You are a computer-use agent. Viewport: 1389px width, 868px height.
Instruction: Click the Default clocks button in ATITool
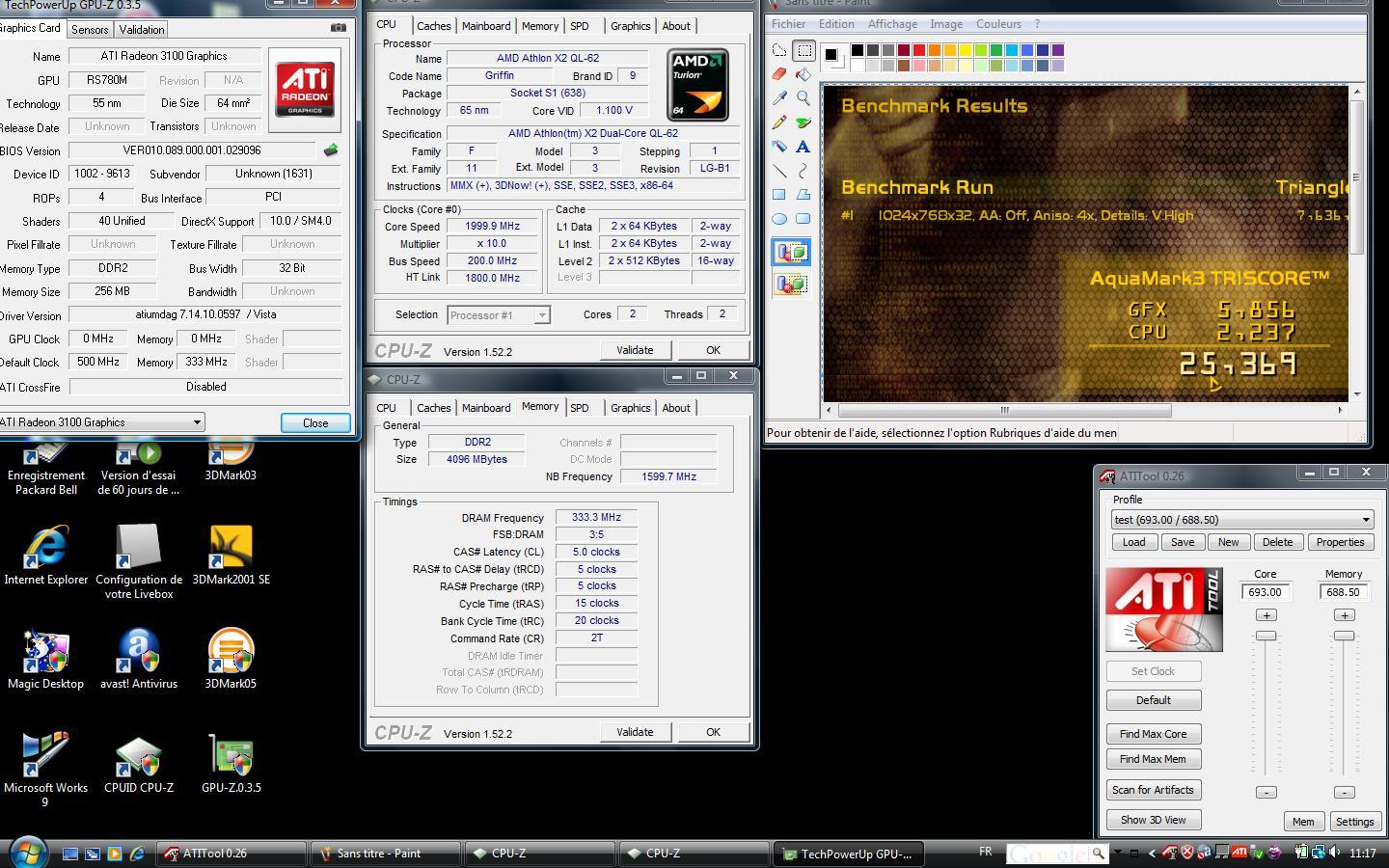[x=1153, y=700]
